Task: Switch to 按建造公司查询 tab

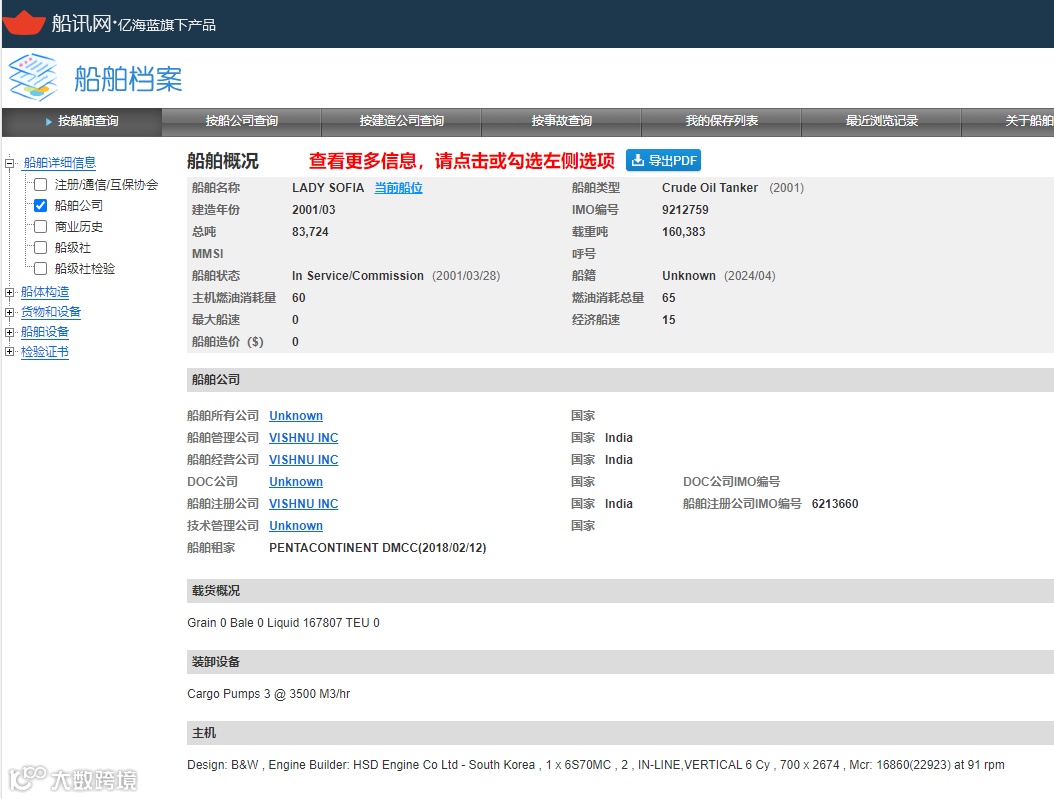Action: point(401,122)
